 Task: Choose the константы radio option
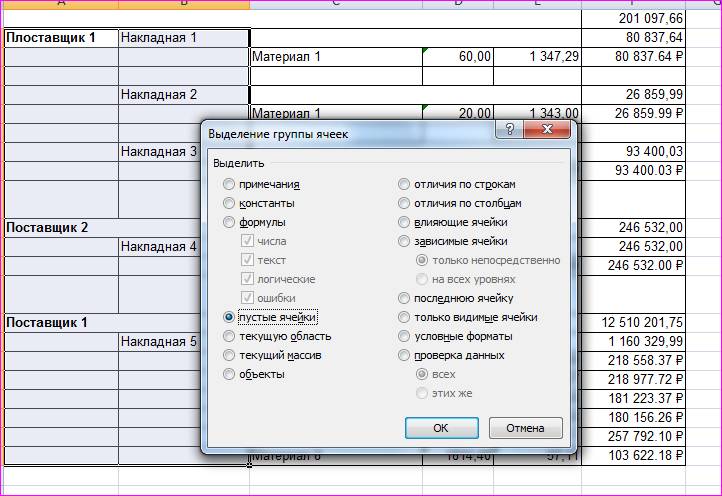(230, 203)
